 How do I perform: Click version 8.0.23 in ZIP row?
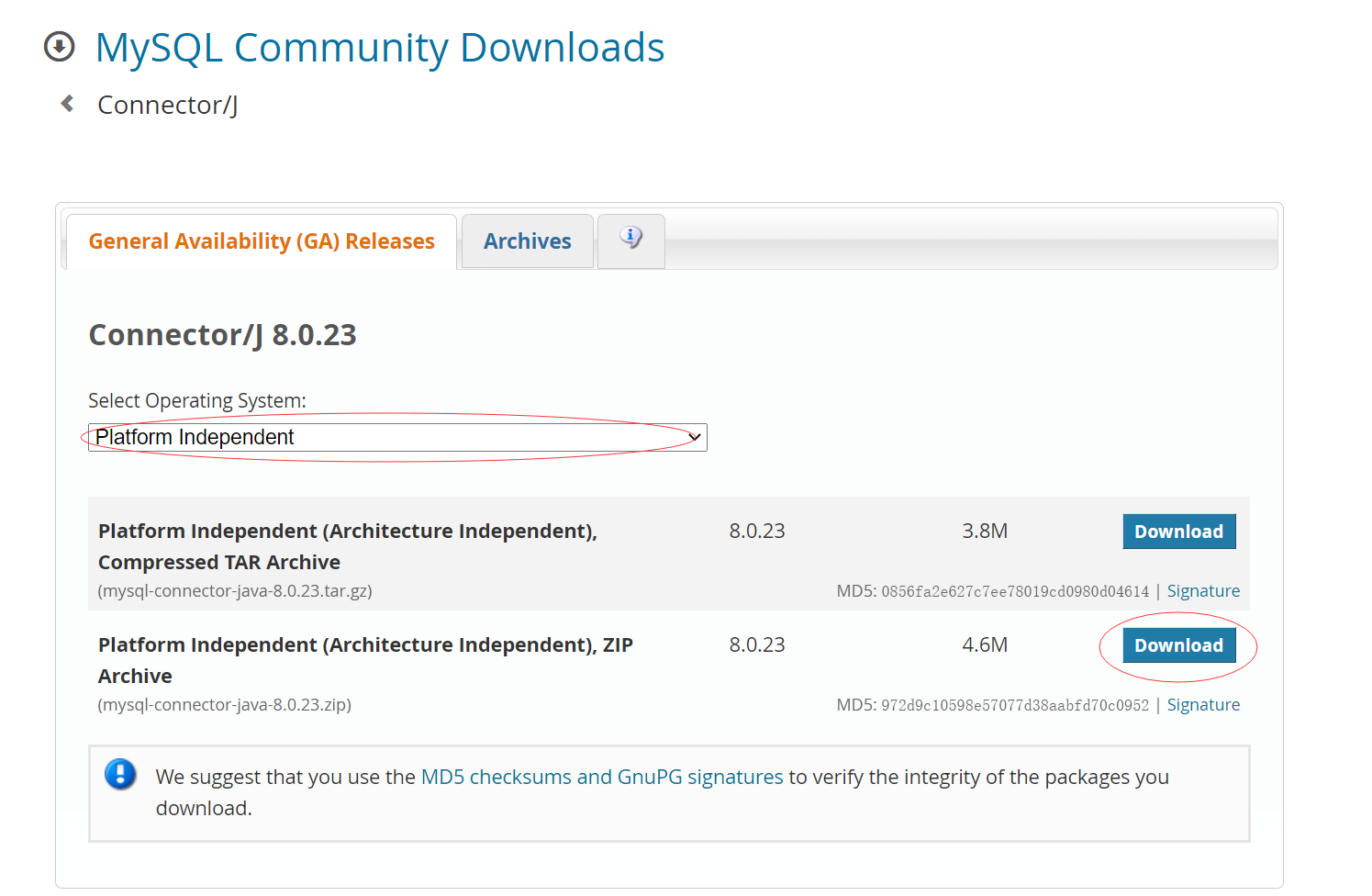pos(757,644)
